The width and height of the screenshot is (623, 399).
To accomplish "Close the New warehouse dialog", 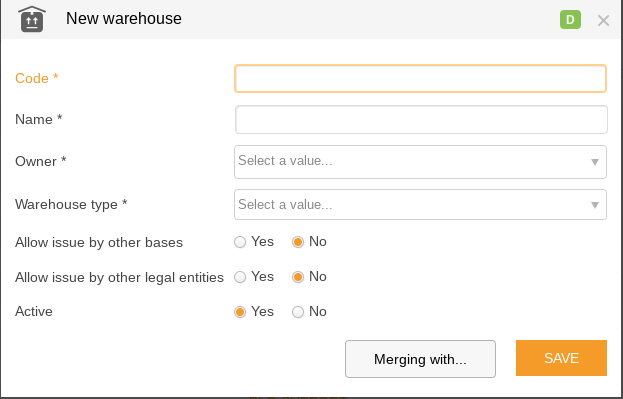I will coord(603,20).
